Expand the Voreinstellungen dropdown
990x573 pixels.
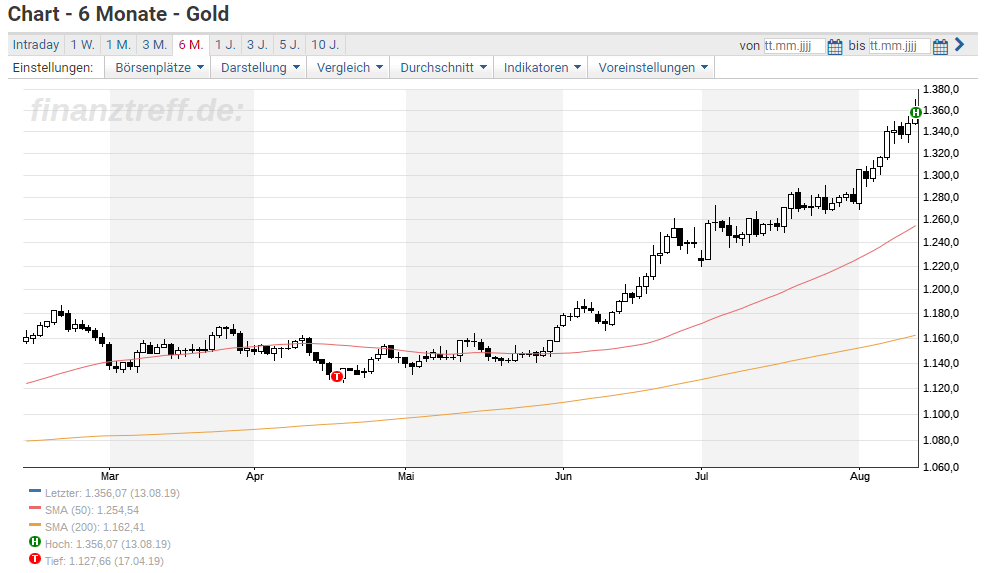(x=652, y=68)
